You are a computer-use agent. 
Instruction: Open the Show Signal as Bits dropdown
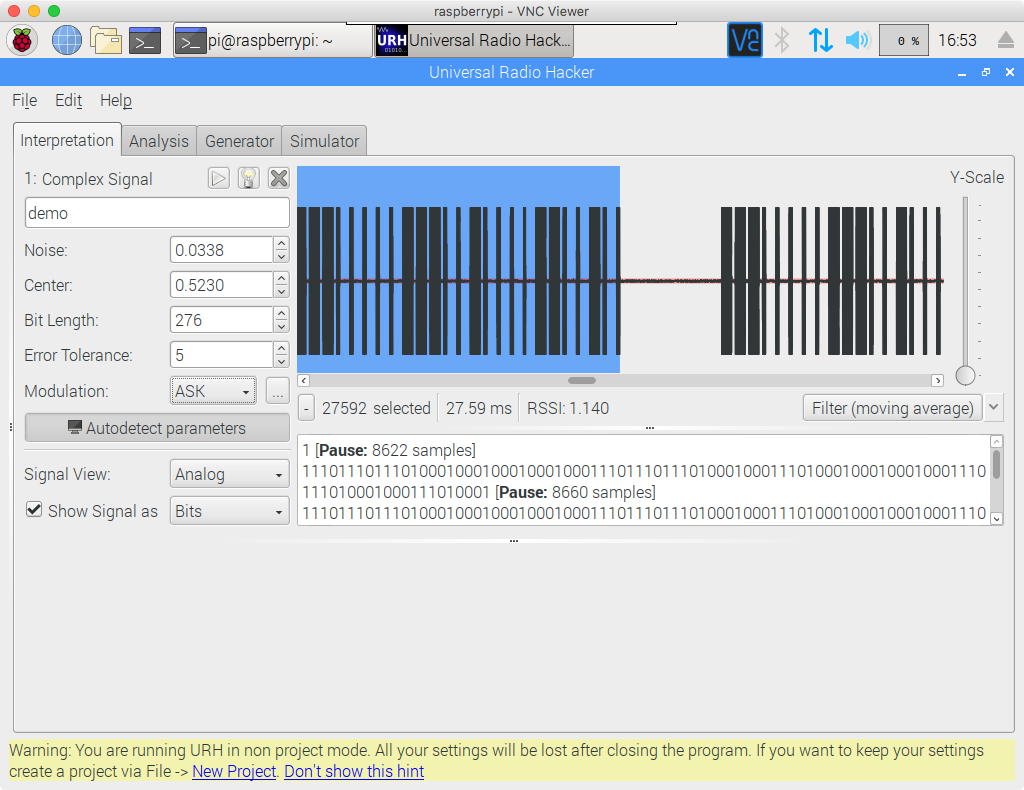(x=230, y=511)
